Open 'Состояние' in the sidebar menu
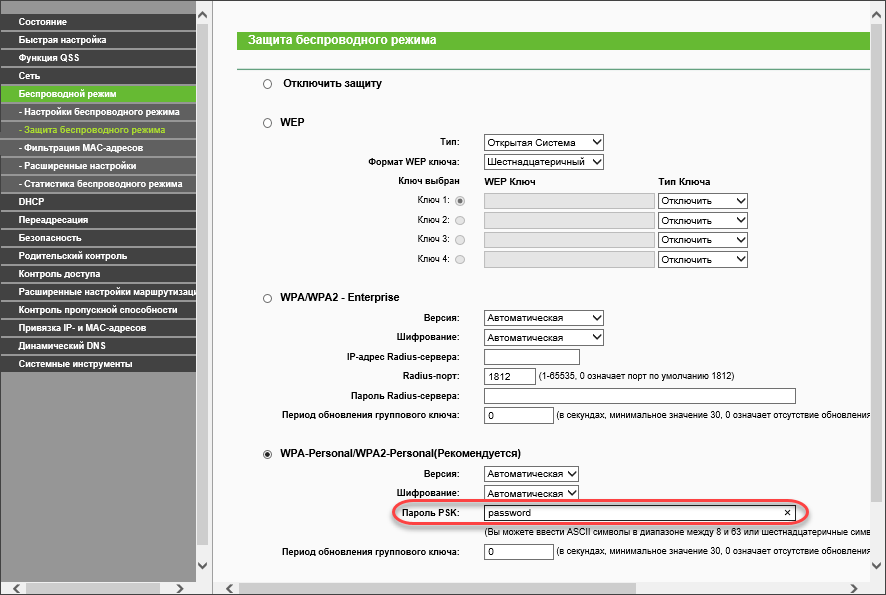The width and height of the screenshot is (886, 595). coord(98,21)
